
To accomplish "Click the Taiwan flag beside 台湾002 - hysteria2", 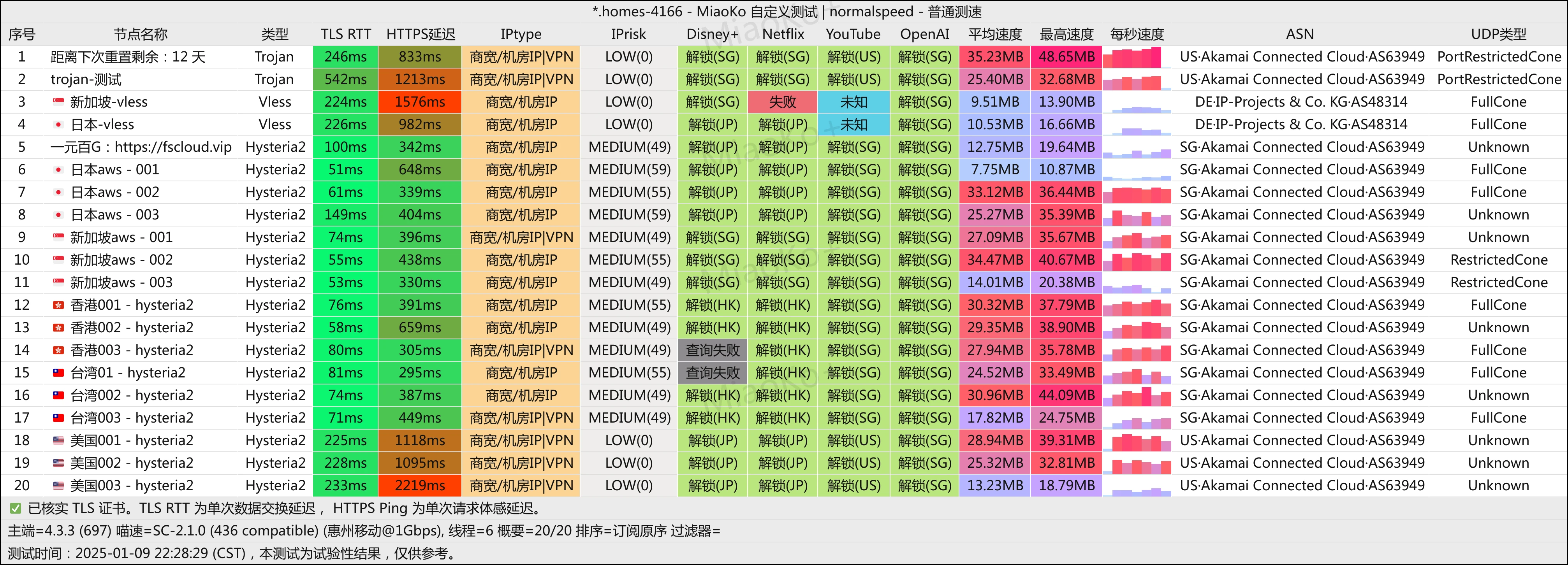I will pyautogui.click(x=58, y=395).
